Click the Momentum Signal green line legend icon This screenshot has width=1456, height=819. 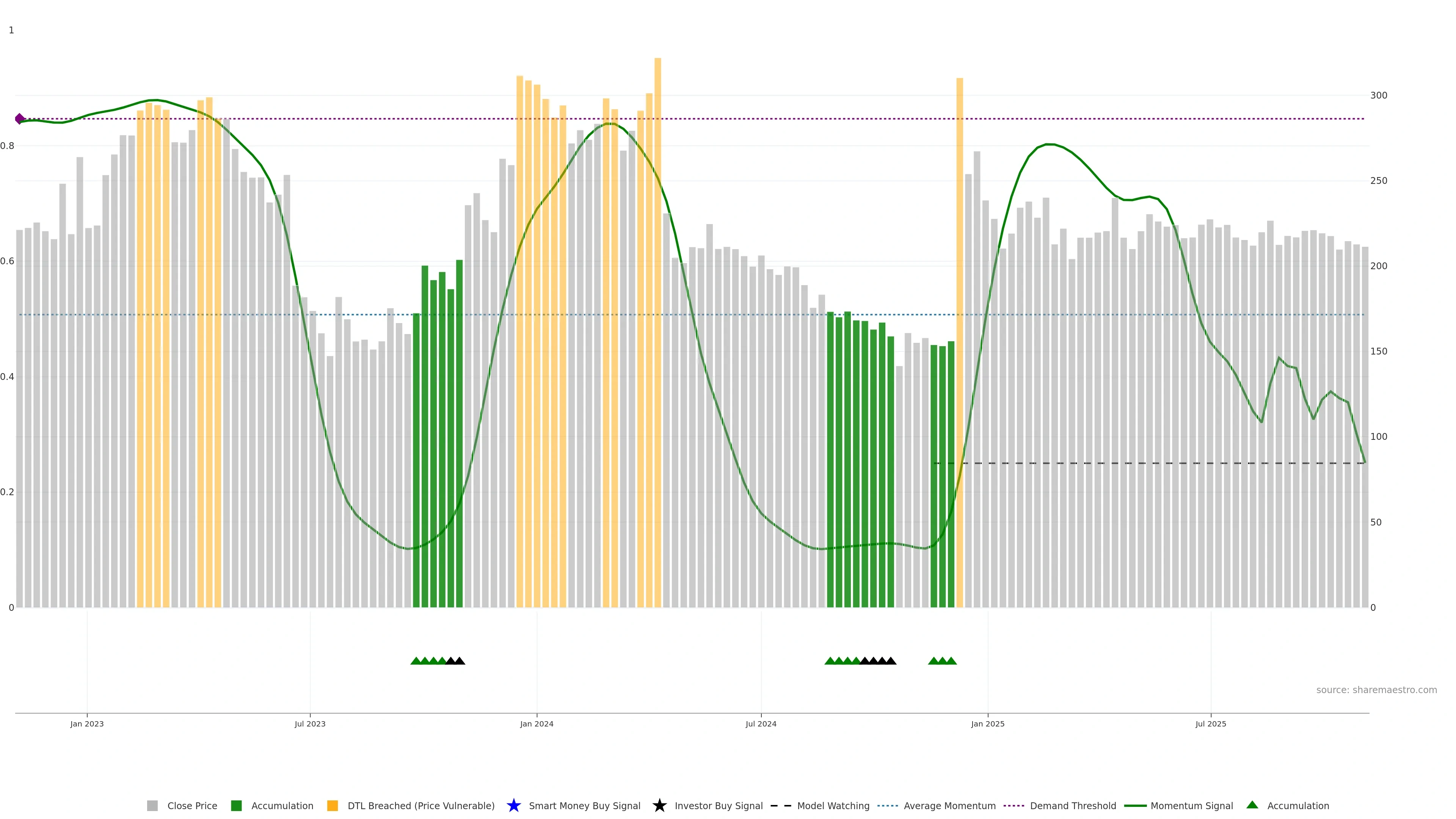click(1135, 805)
